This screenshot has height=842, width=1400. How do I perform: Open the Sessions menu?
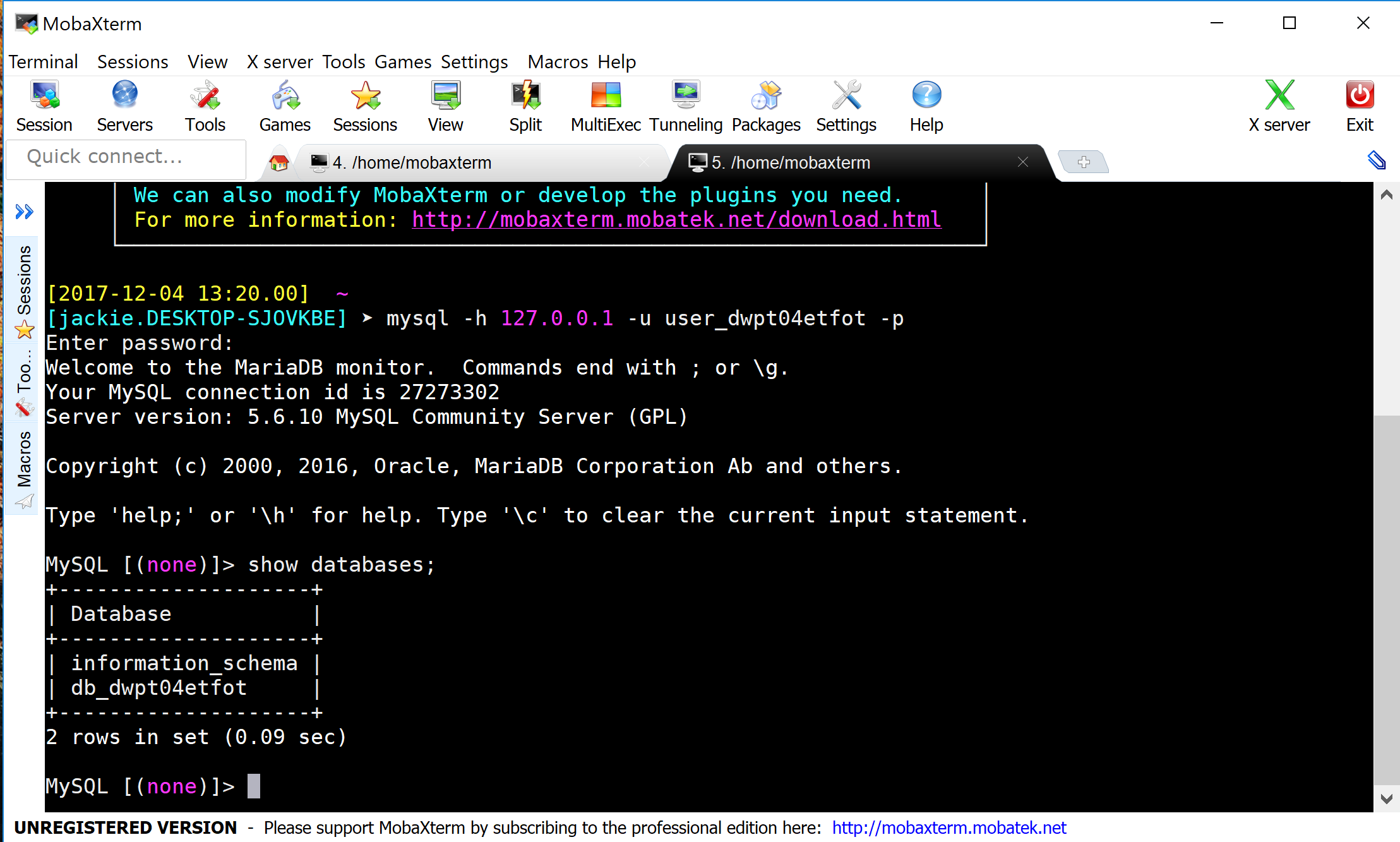(x=133, y=62)
